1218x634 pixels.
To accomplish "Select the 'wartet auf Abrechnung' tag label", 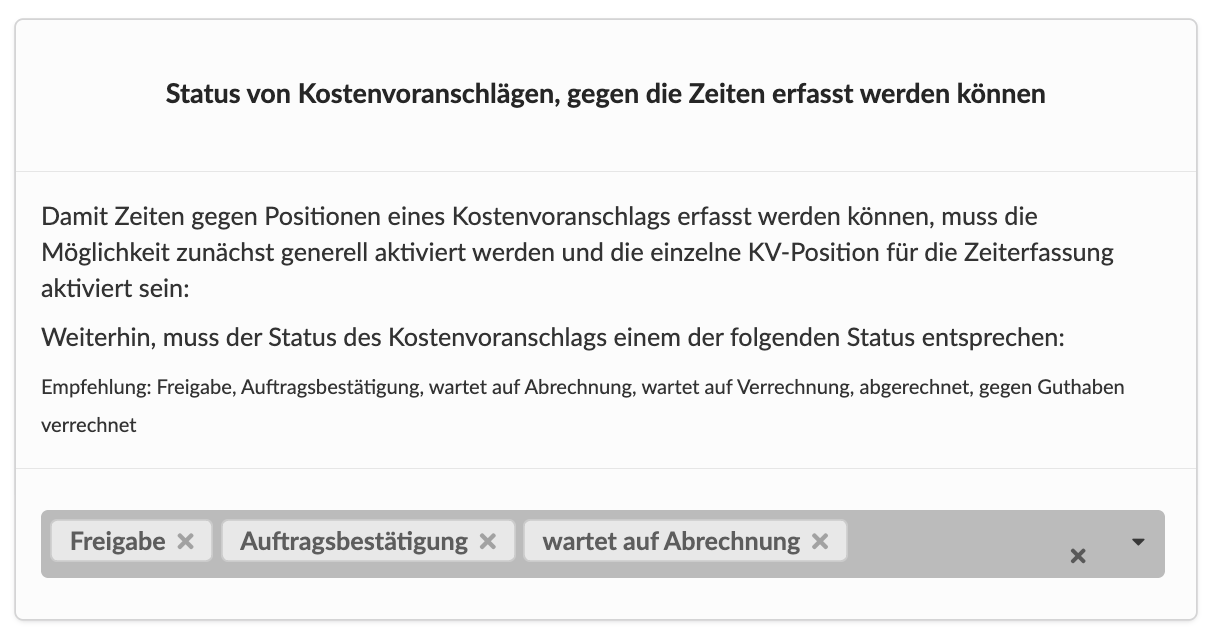I will pyautogui.click(x=671, y=541).
